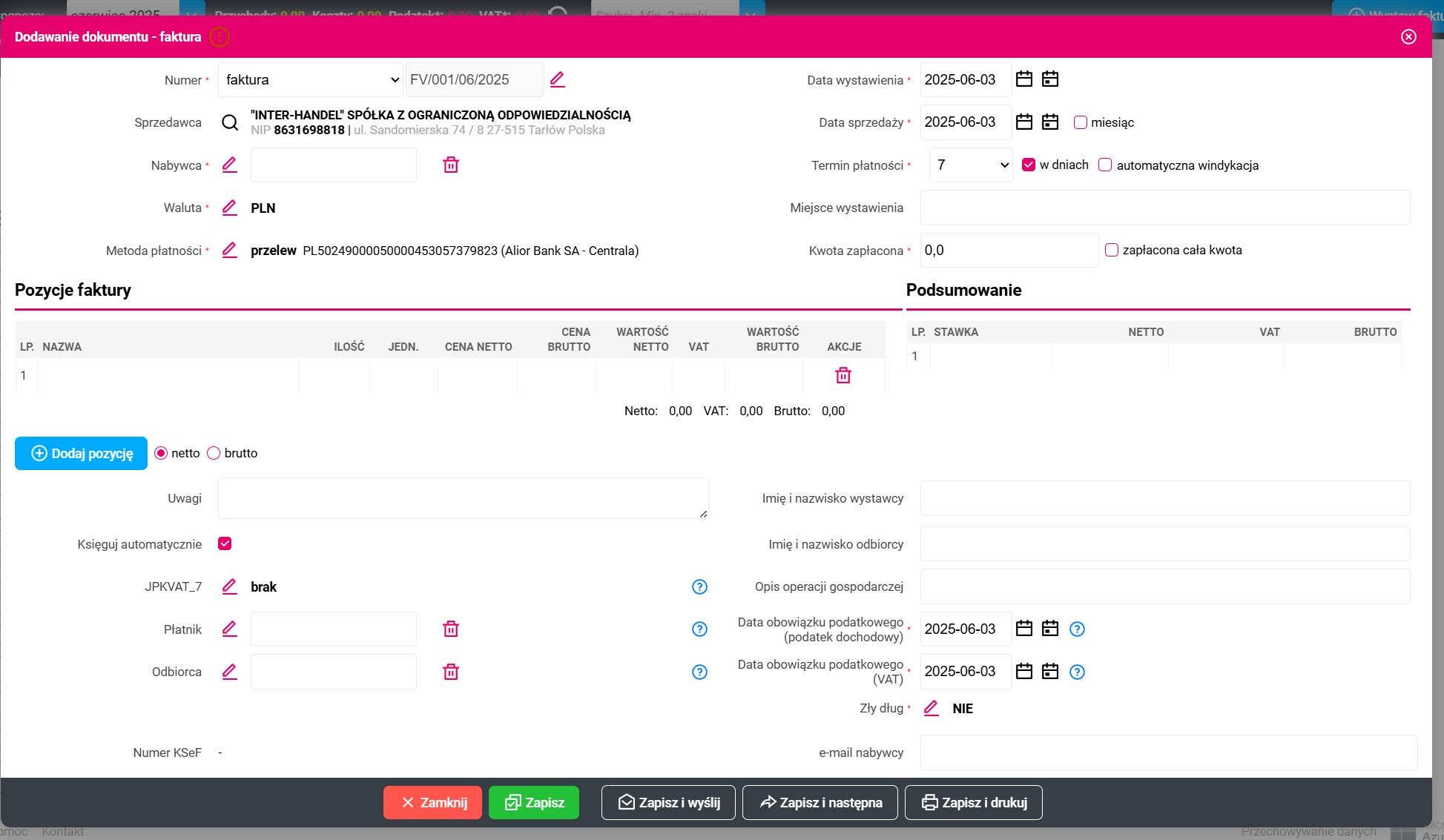Click green Zapisz button

534,802
